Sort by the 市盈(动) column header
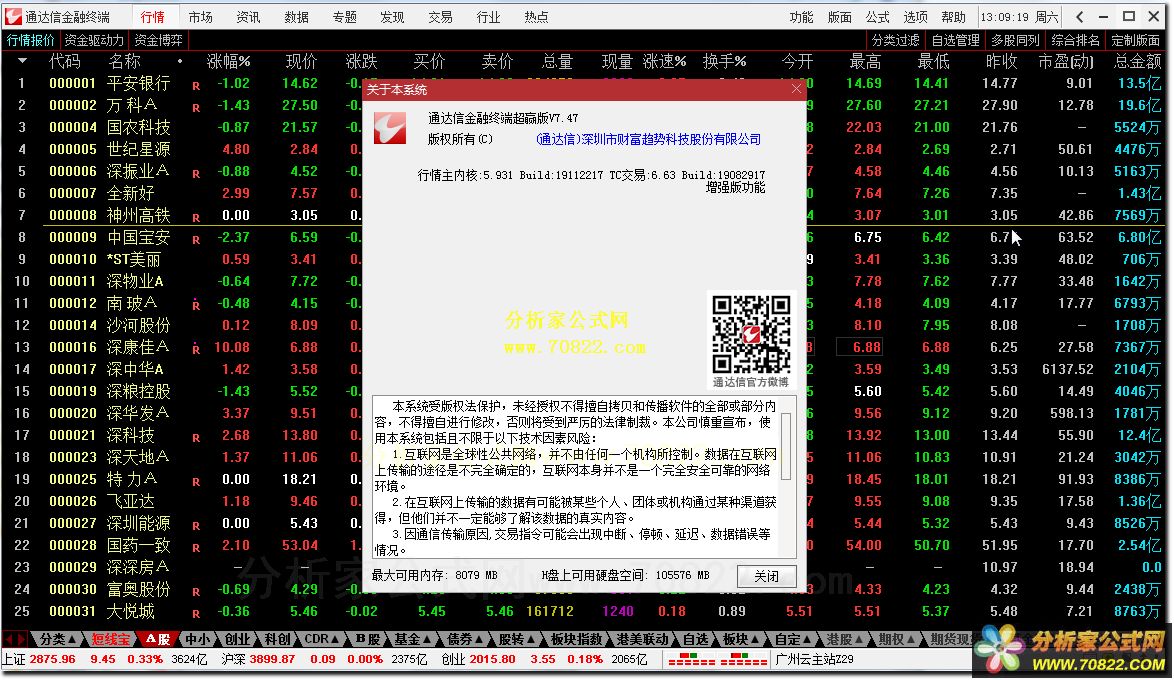The image size is (1174, 680). (x=1065, y=61)
